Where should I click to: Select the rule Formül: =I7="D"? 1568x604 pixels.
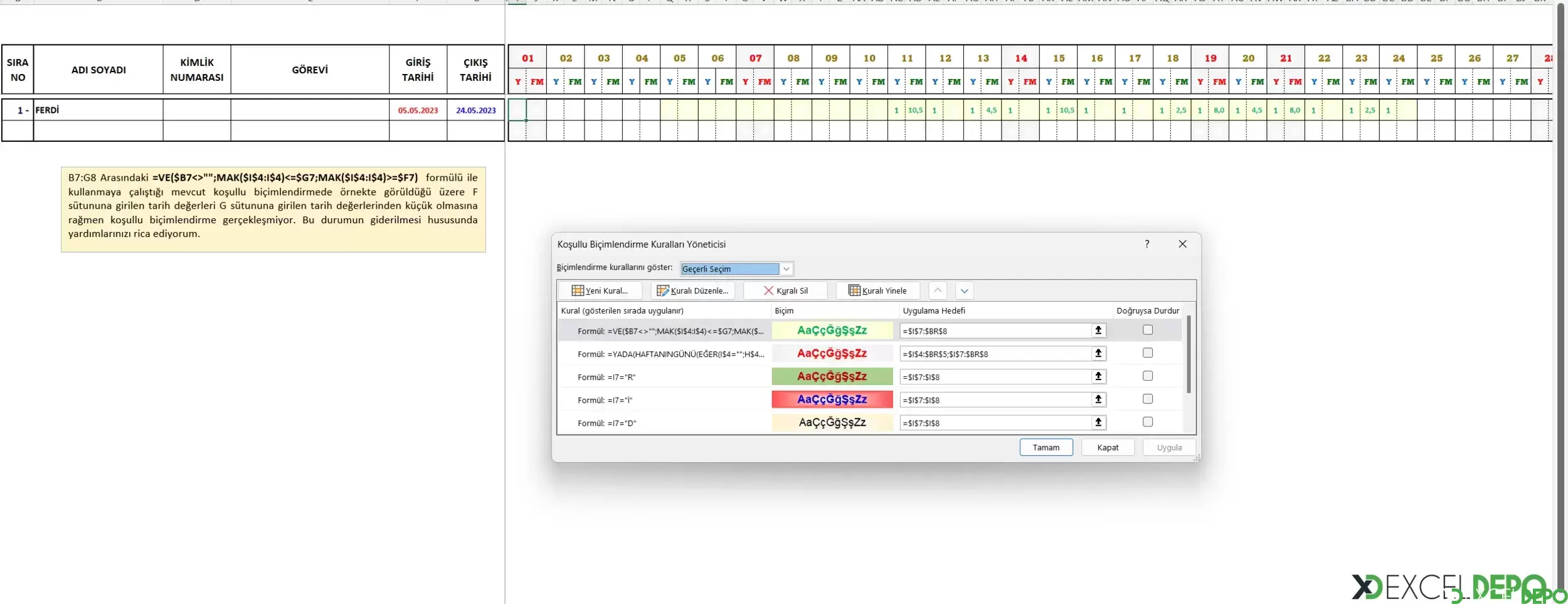(607, 423)
